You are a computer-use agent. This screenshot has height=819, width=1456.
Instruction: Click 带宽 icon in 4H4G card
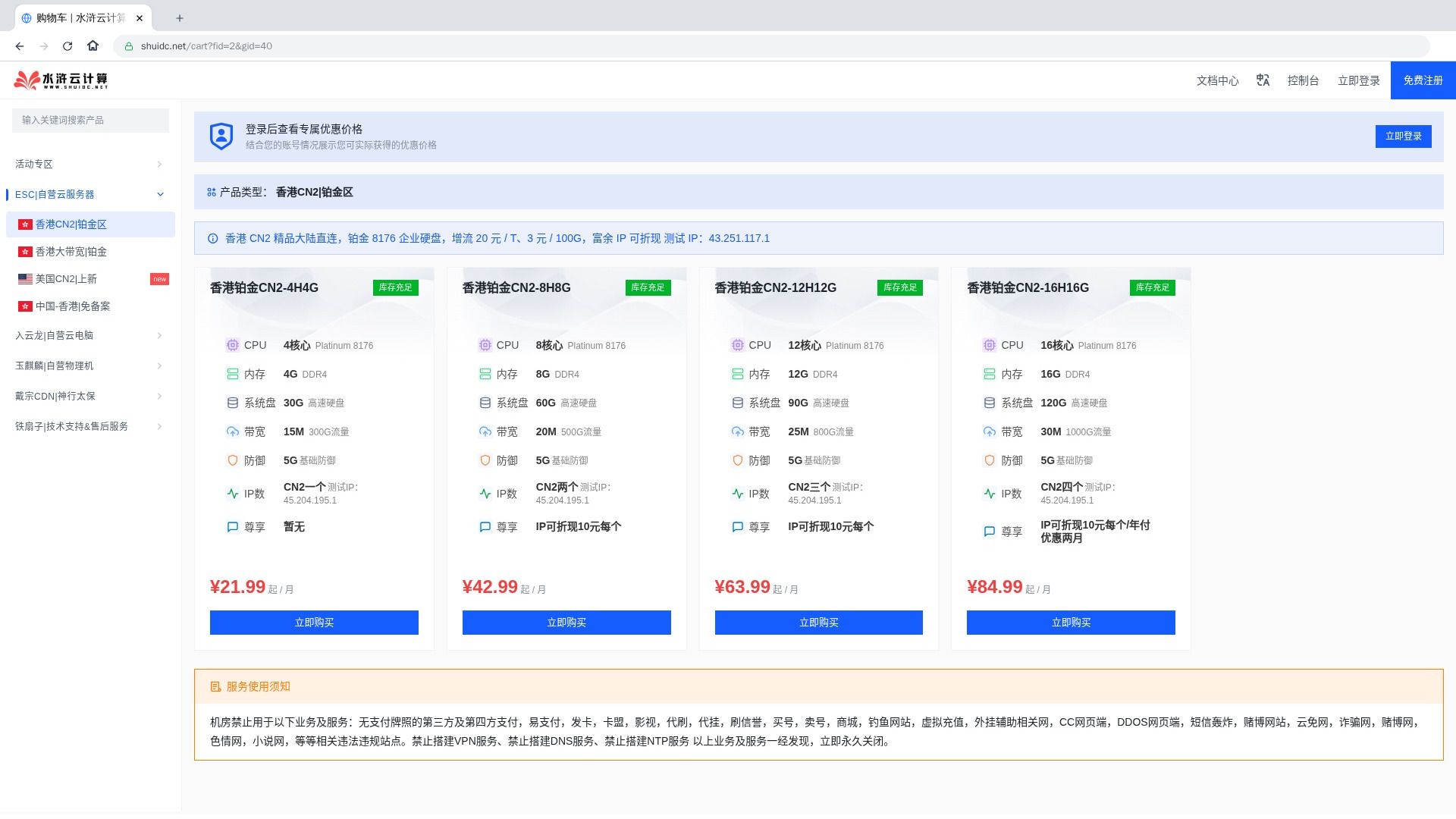[232, 432]
